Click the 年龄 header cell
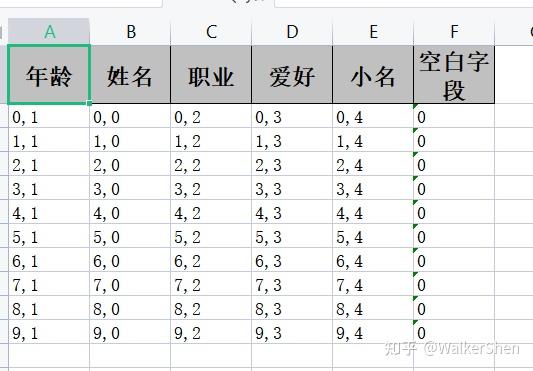The image size is (533, 371). click(49, 74)
